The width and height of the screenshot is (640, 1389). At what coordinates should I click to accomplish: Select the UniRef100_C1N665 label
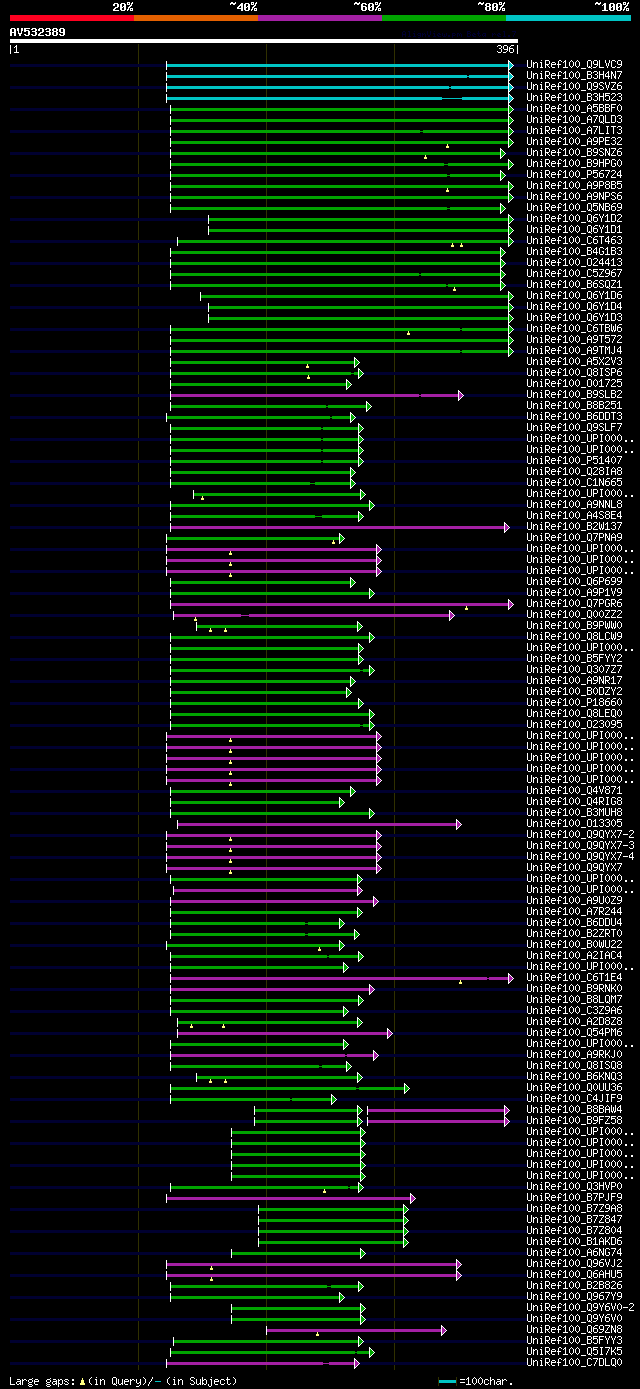click(x=574, y=482)
